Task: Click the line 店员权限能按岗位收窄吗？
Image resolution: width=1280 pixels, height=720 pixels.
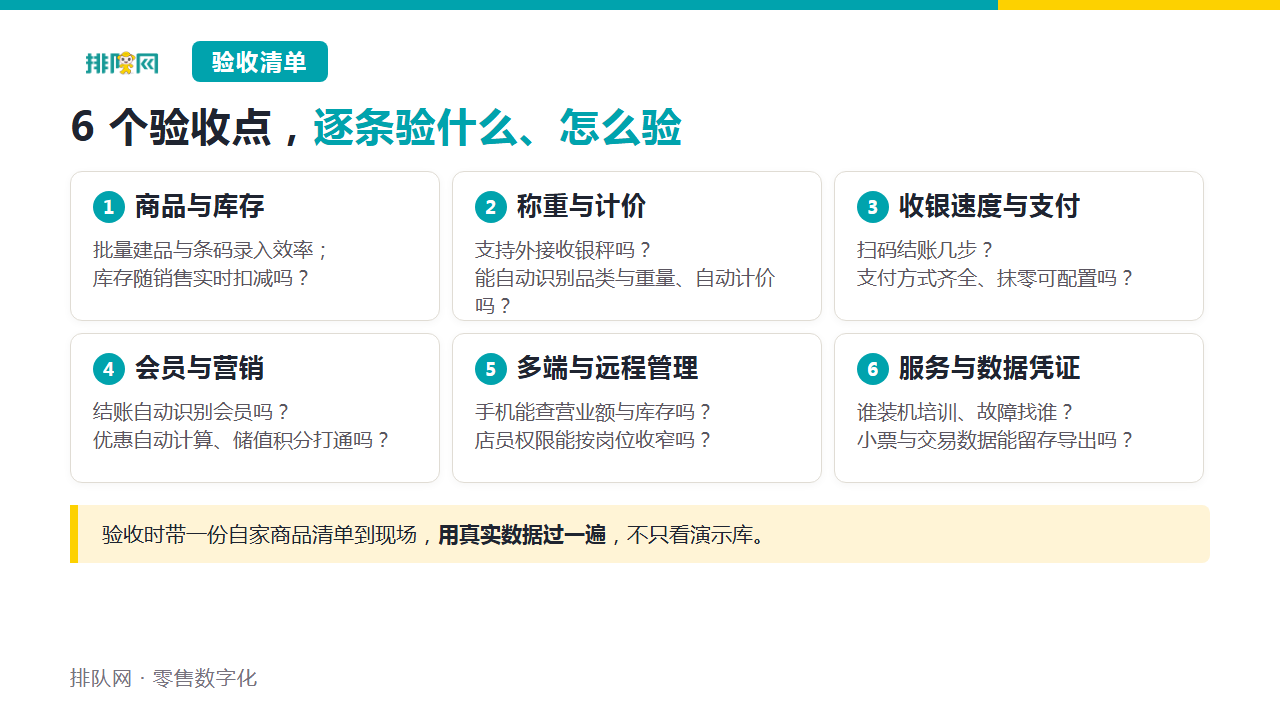Action: pyautogui.click(x=594, y=440)
